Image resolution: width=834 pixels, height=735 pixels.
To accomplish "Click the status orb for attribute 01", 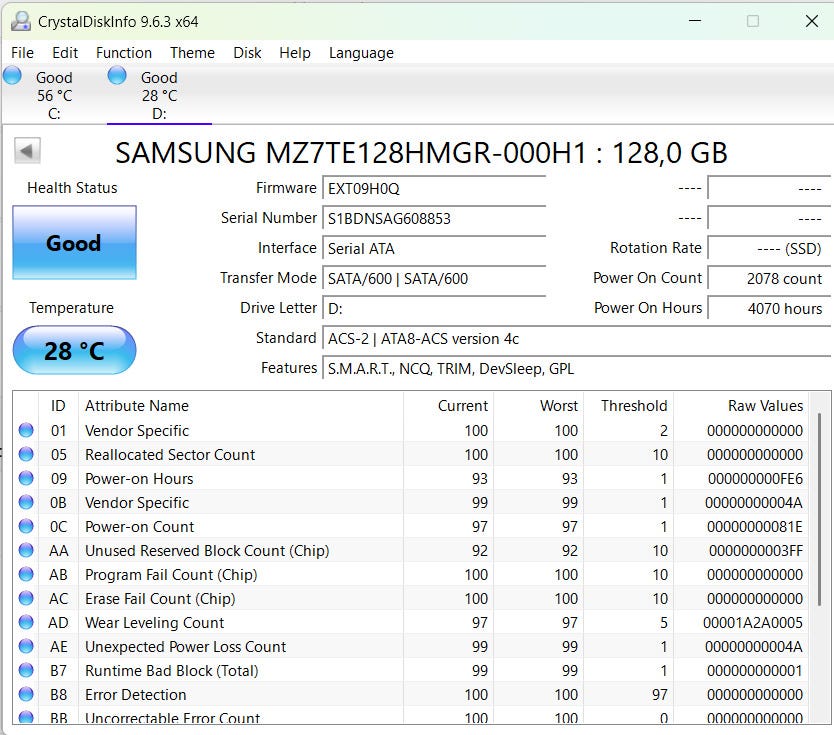I will [x=26, y=430].
